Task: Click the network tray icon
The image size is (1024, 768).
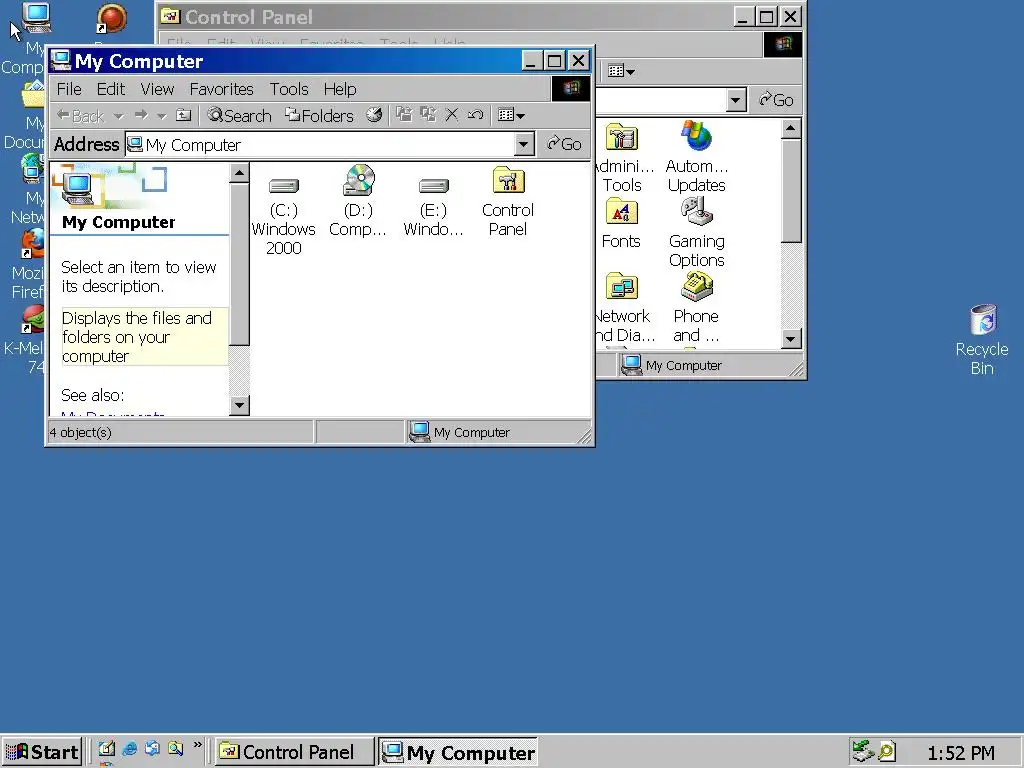Action: pyautogui.click(x=863, y=752)
